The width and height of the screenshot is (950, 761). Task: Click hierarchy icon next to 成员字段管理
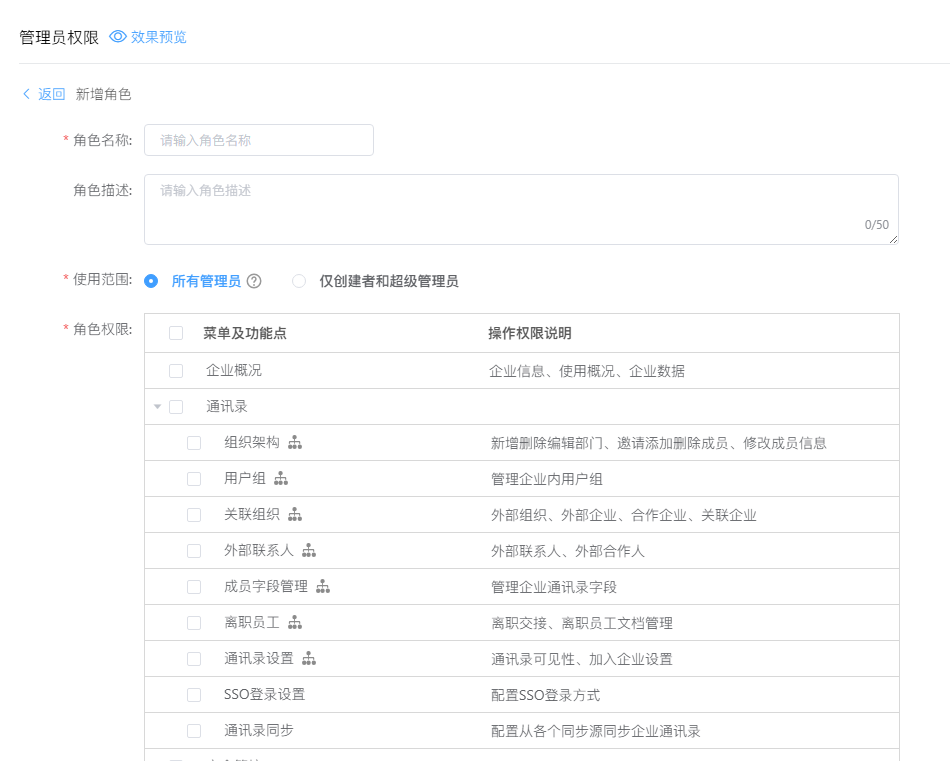[323, 587]
